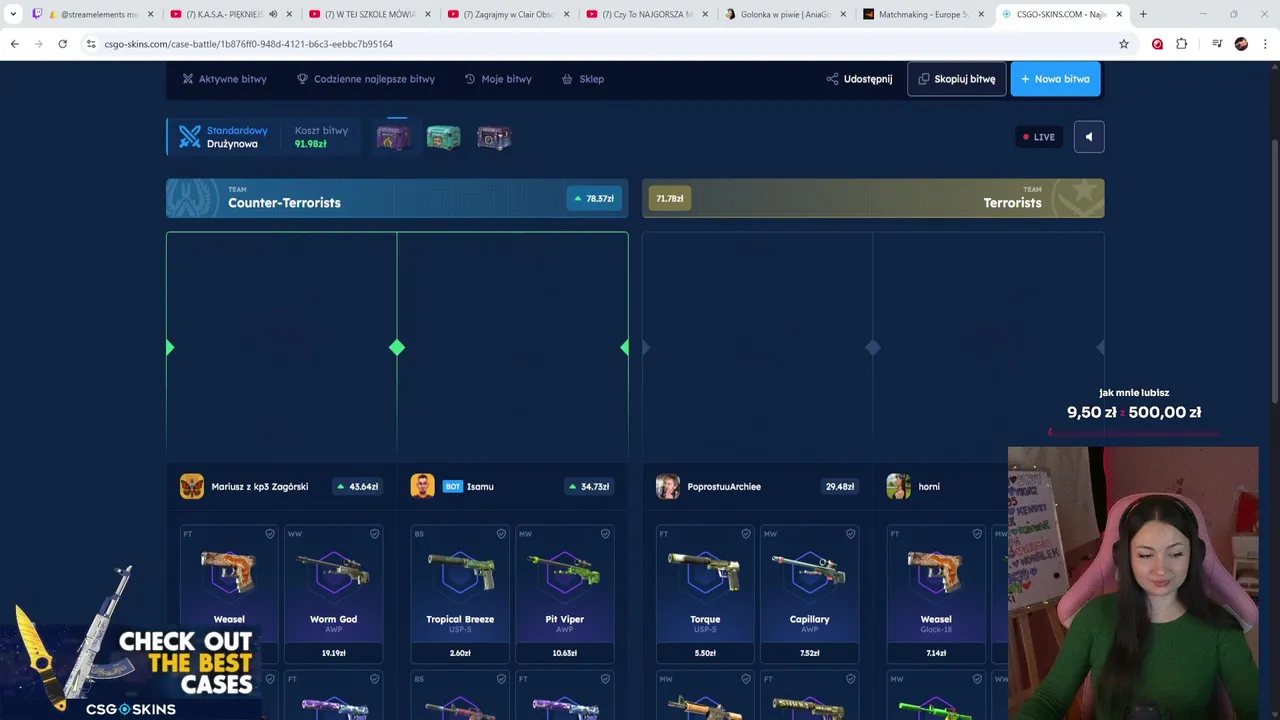This screenshot has width=1280, height=720.
Task: Open the tab search dropdown arrow
Action: pos(13,14)
